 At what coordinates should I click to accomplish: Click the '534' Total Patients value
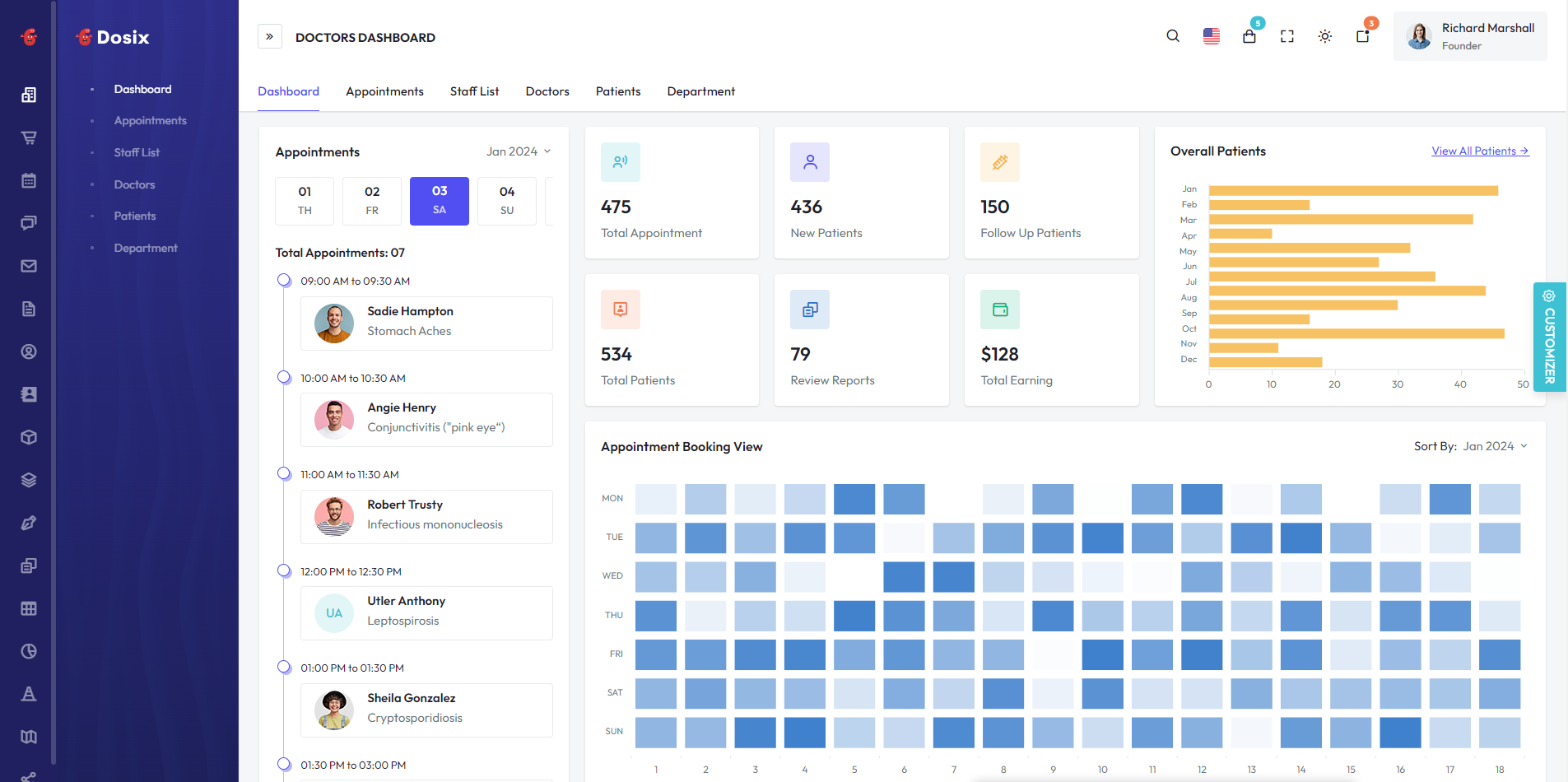point(616,354)
